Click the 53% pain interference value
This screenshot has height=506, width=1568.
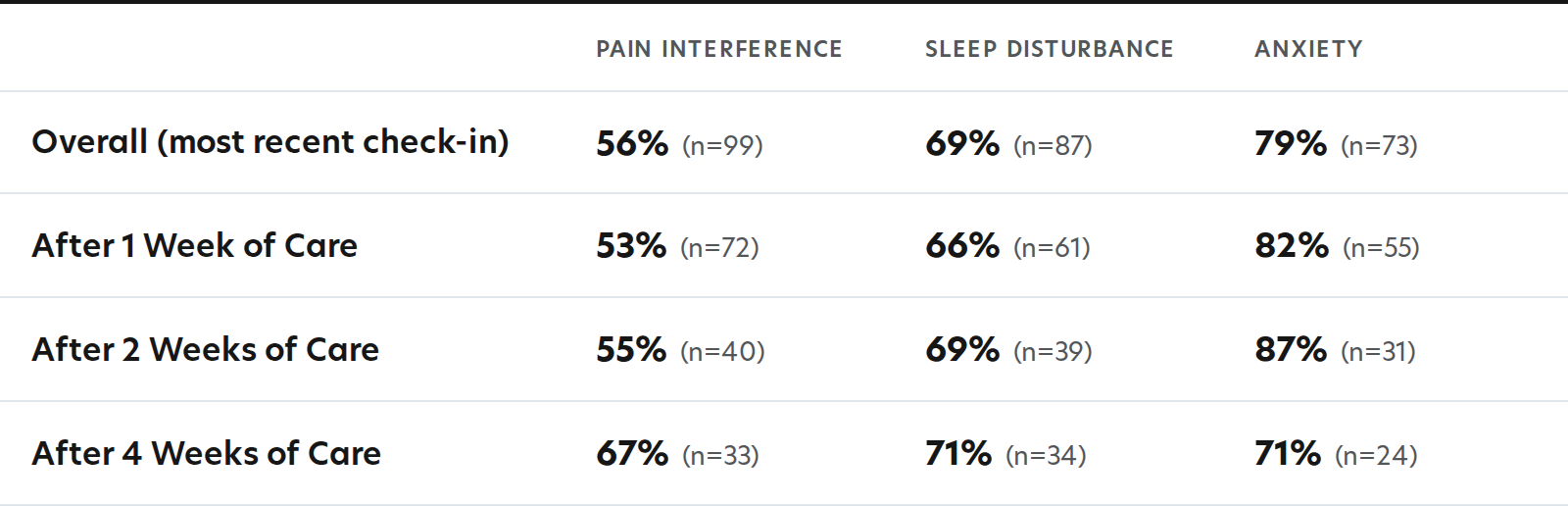(631, 246)
